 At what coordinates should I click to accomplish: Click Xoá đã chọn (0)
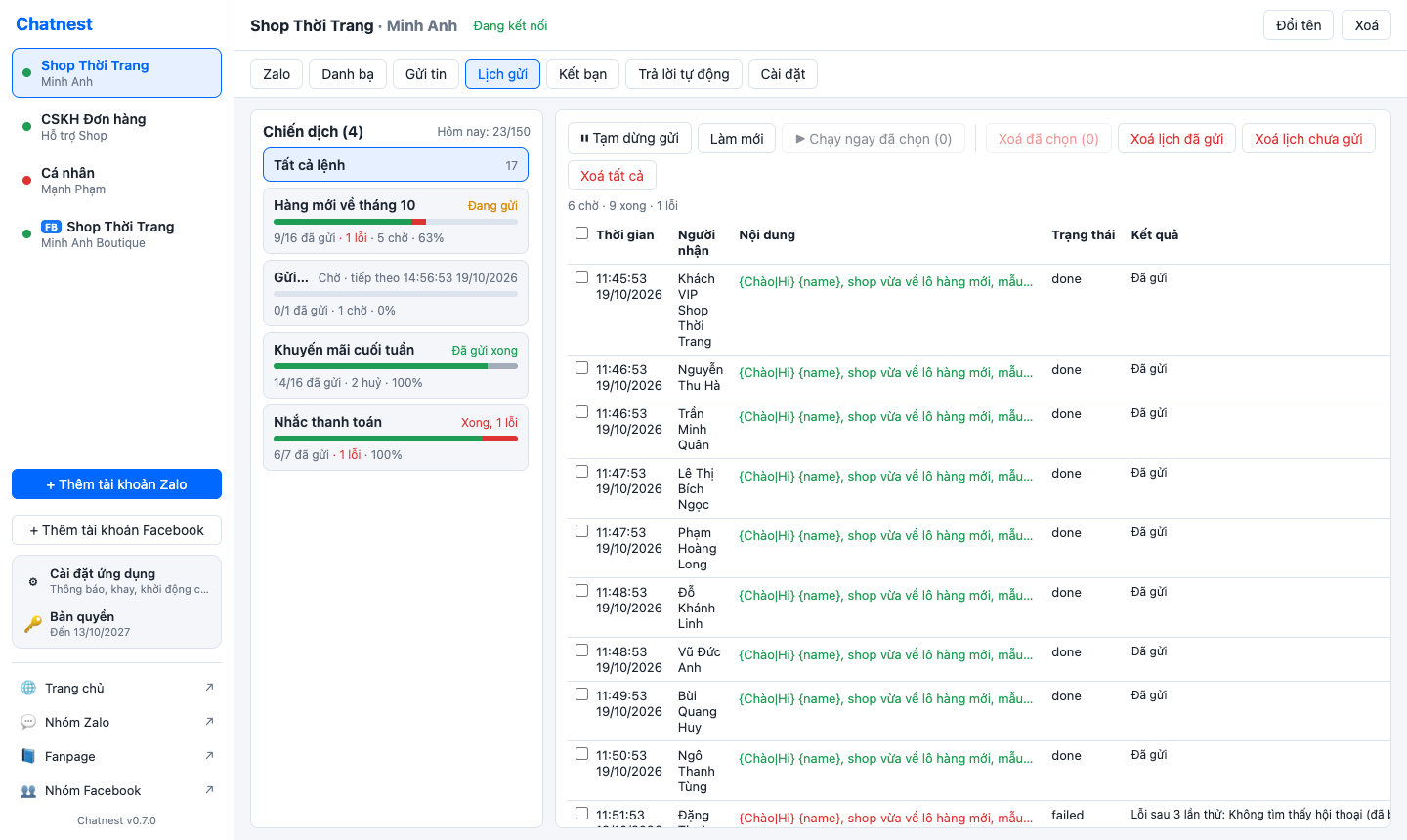tap(1048, 139)
